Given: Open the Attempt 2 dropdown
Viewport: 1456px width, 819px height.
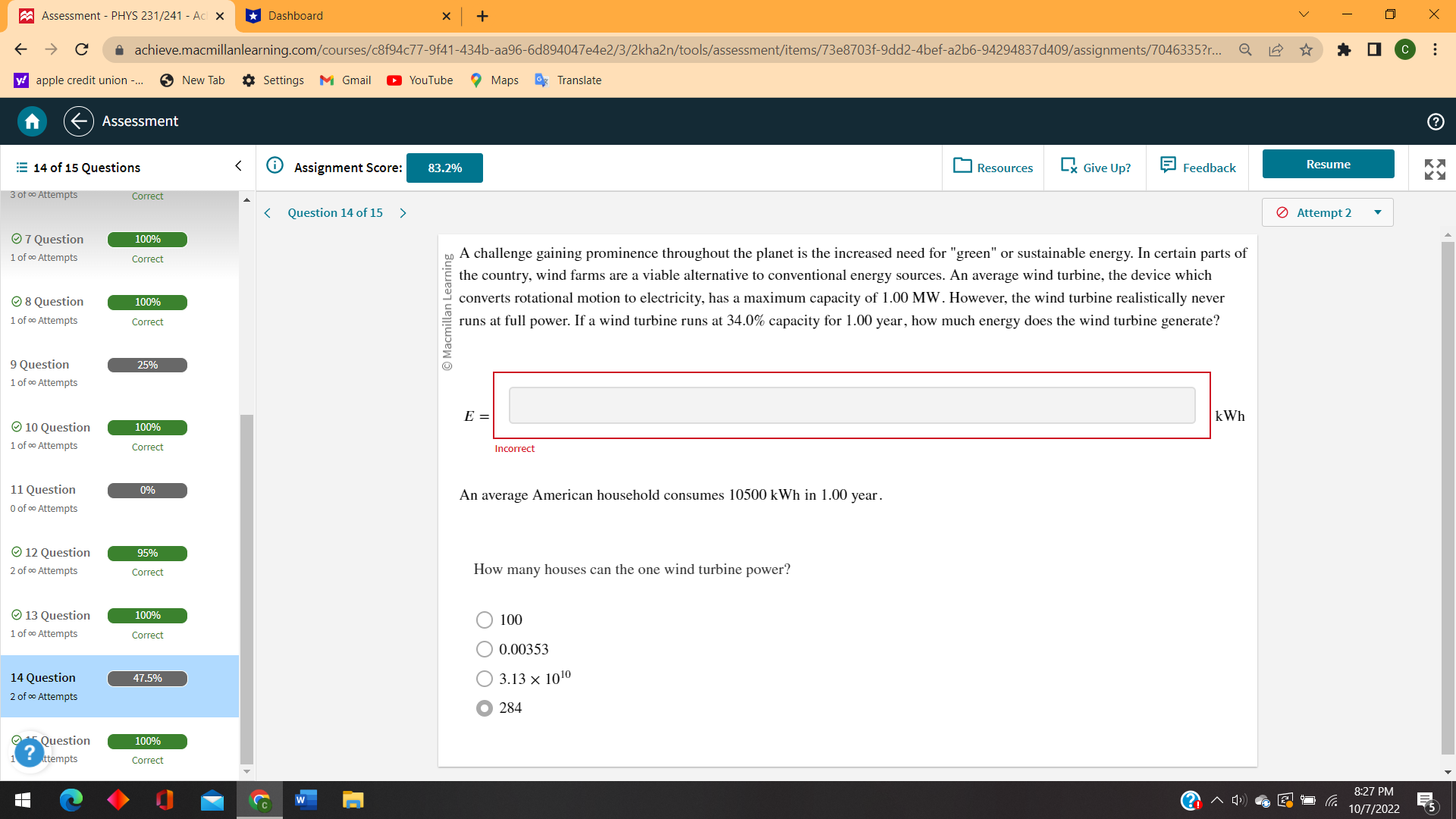Looking at the screenshot, I should pyautogui.click(x=1327, y=212).
